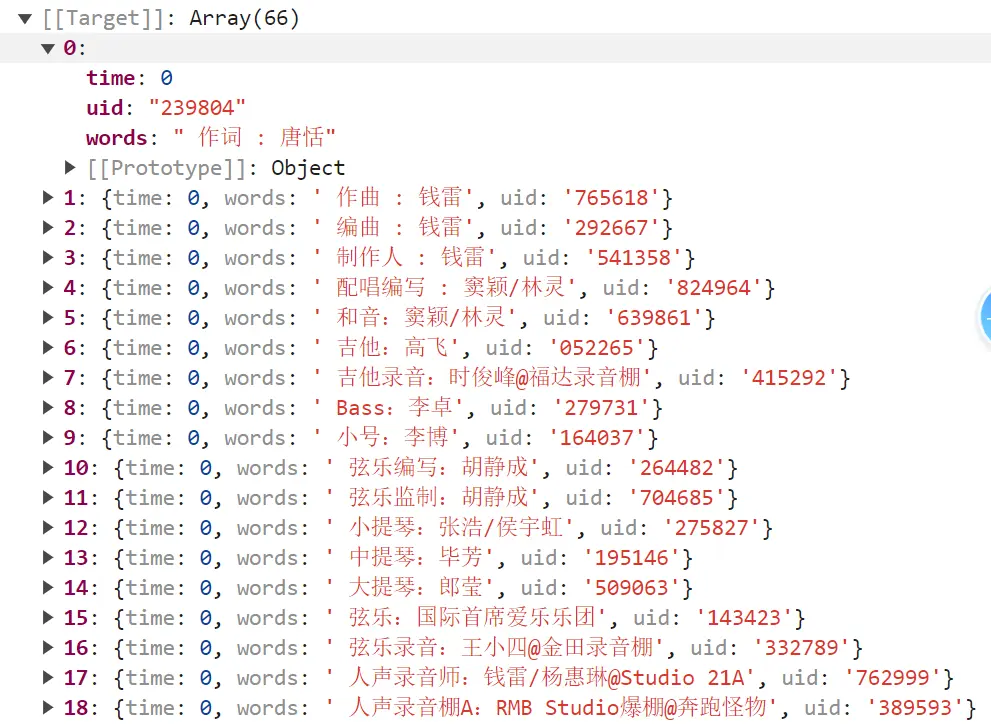The height and width of the screenshot is (724, 991).
Task: Click the uid value '824964'
Action: (714, 288)
